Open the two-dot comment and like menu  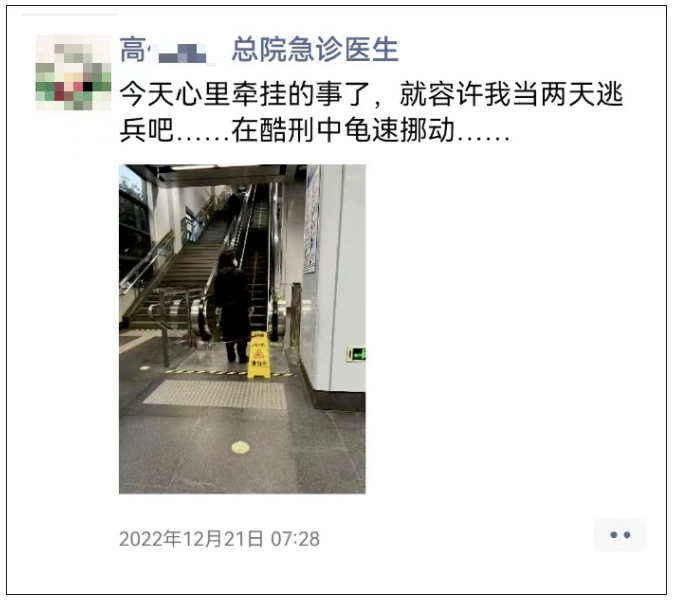(620, 535)
